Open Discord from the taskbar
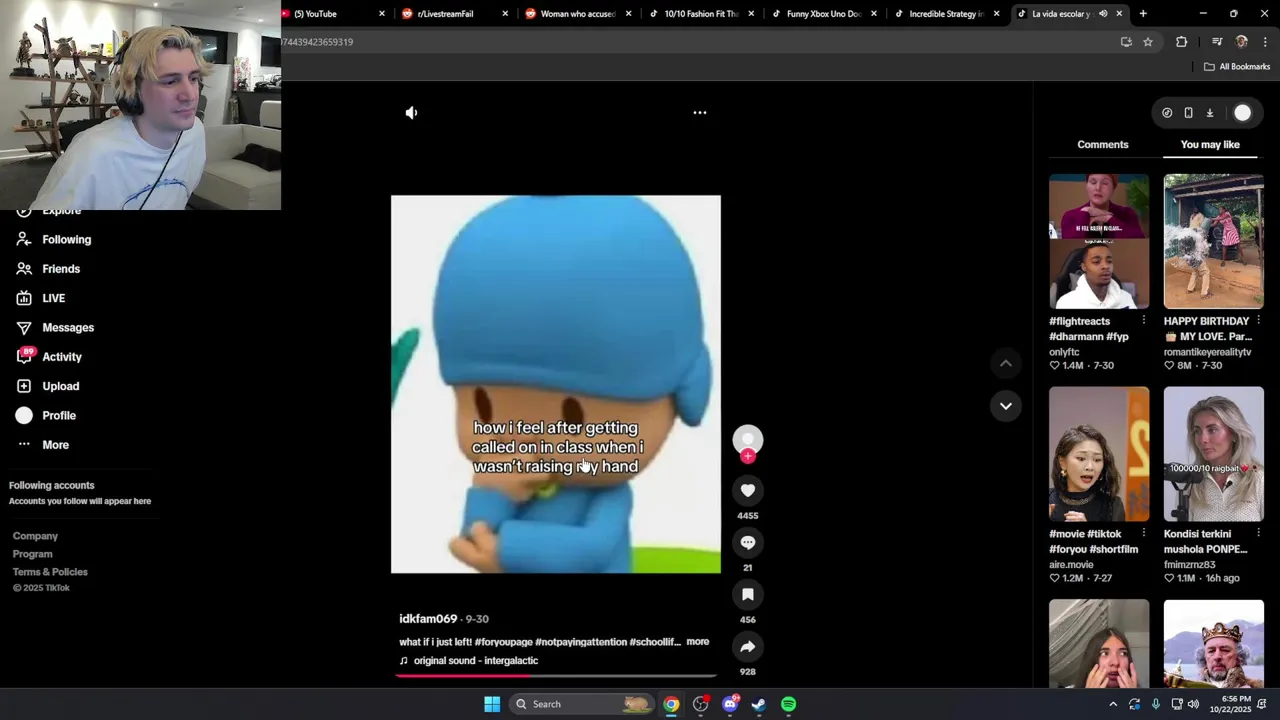Image resolution: width=1280 pixels, height=720 pixels. (730, 704)
